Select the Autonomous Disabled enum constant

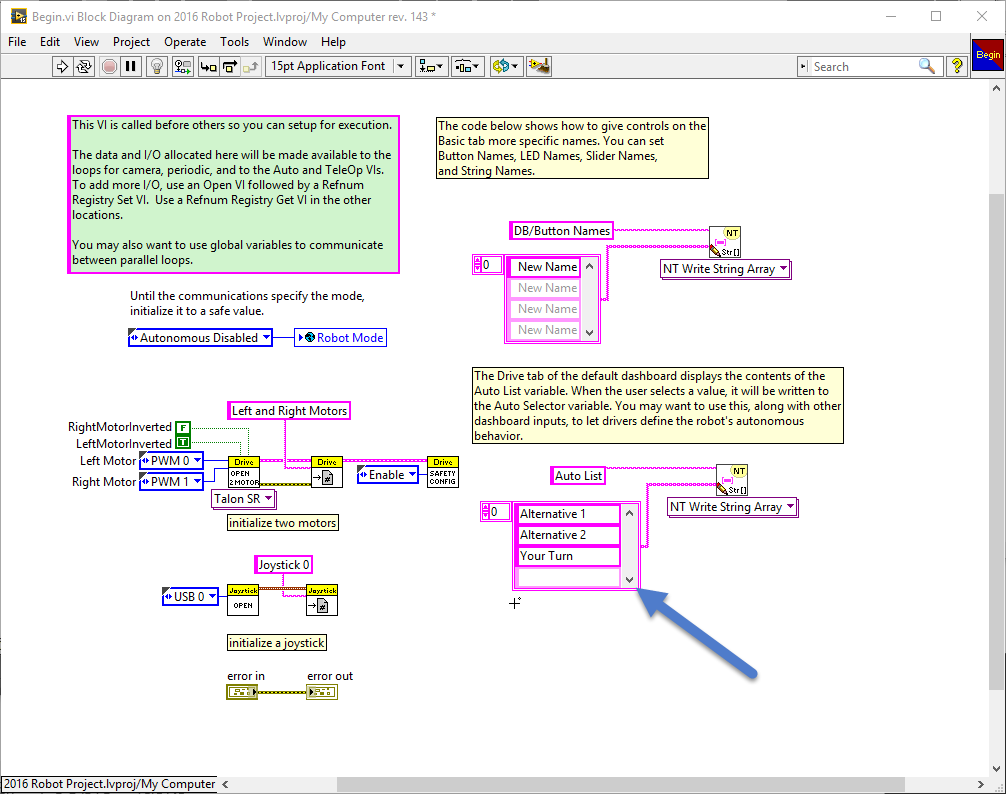[200, 338]
